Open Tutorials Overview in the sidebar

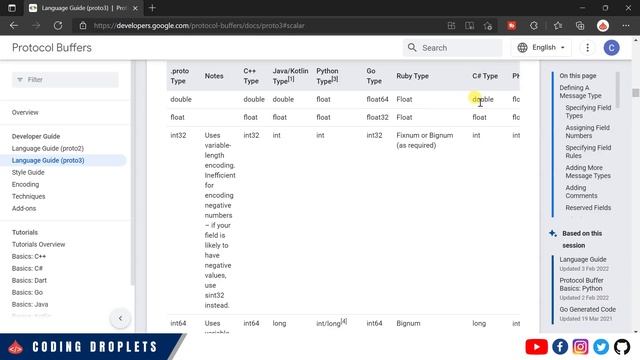click(38, 244)
